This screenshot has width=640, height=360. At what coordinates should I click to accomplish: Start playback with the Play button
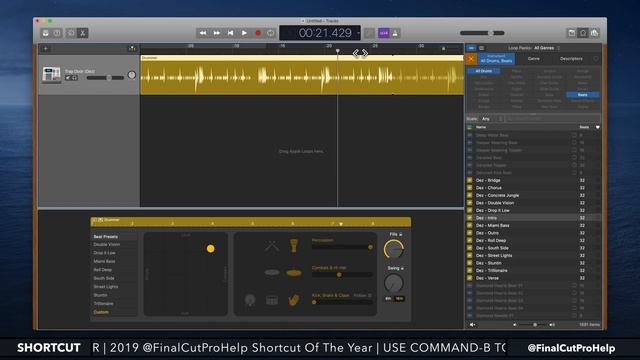point(244,33)
